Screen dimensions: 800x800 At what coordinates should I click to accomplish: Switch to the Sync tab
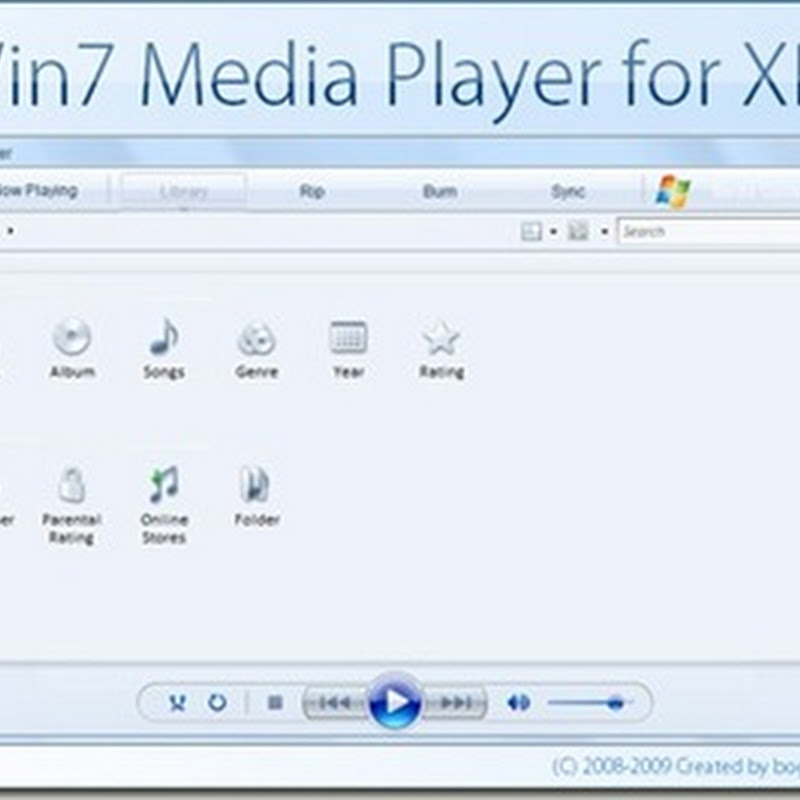tap(568, 192)
